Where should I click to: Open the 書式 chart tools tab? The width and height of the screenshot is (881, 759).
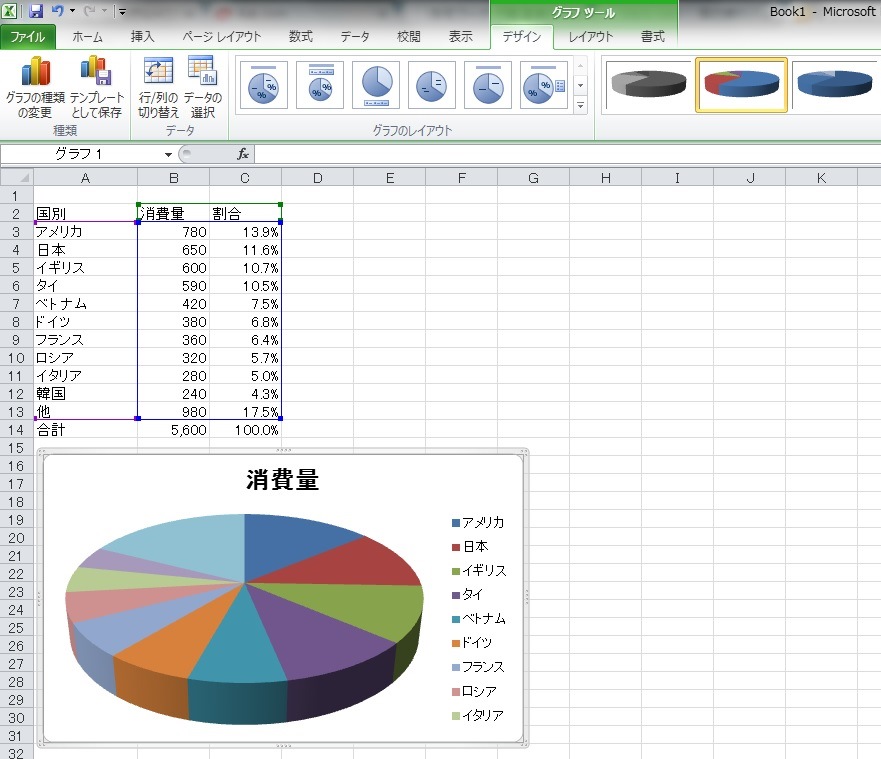coord(653,37)
